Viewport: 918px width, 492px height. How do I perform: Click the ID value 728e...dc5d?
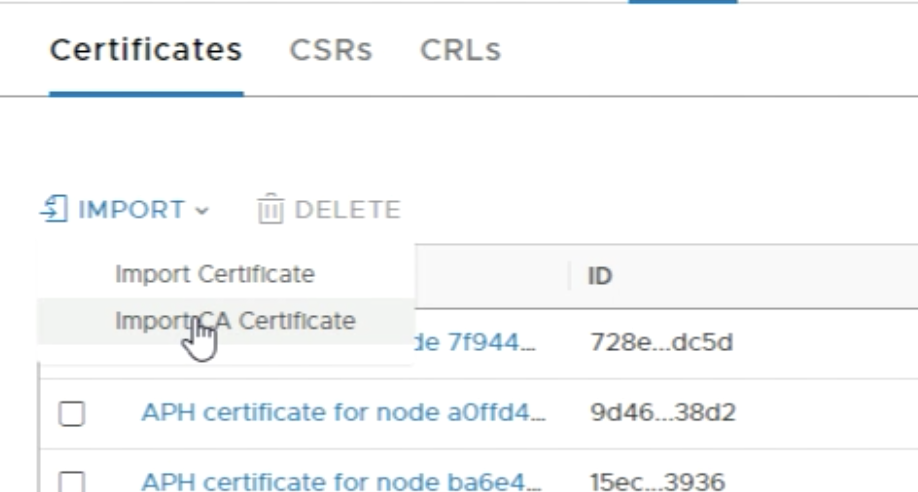click(x=662, y=343)
